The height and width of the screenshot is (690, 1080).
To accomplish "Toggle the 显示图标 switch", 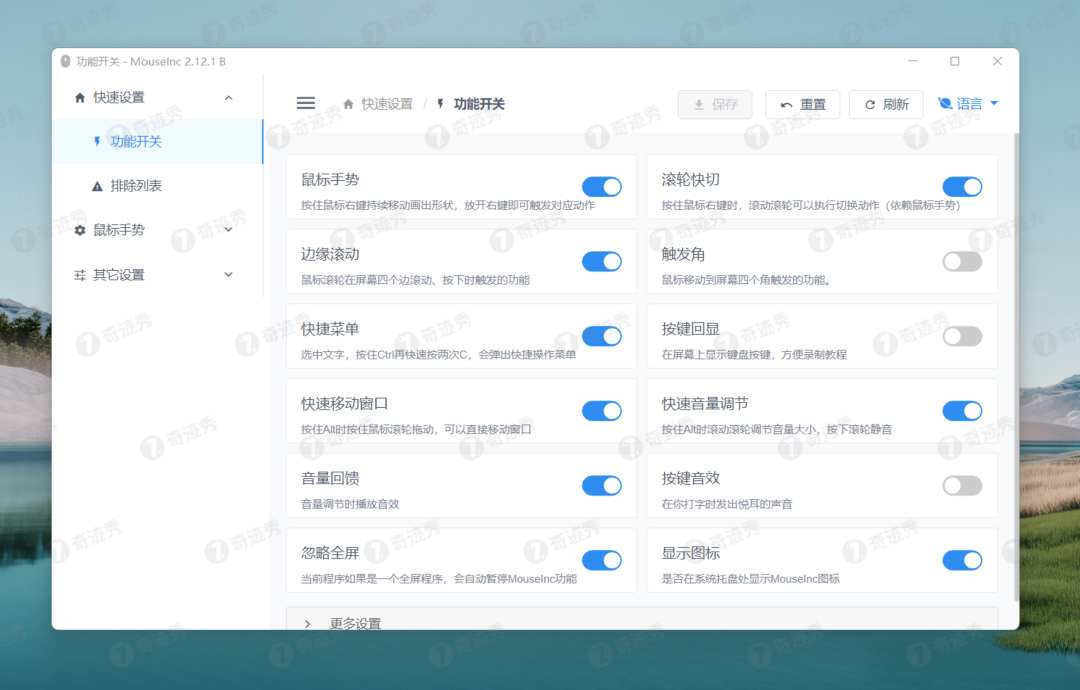I will click(x=962, y=561).
